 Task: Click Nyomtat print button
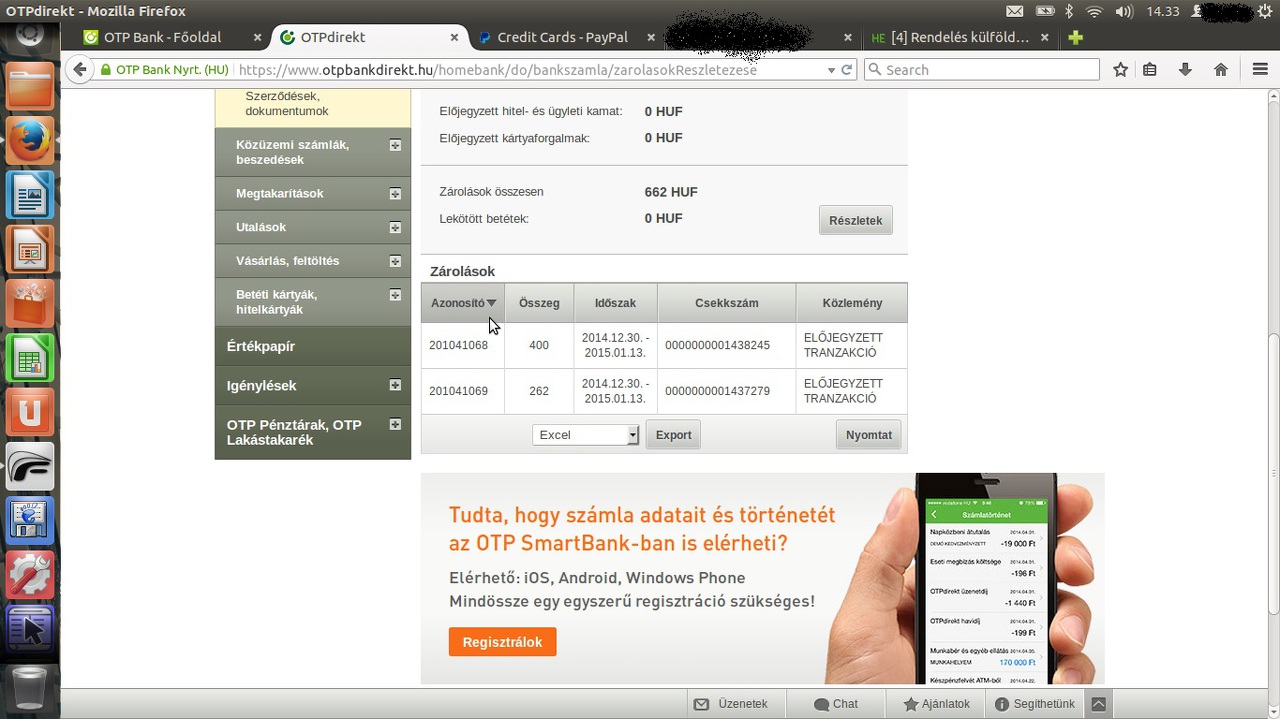pos(869,435)
